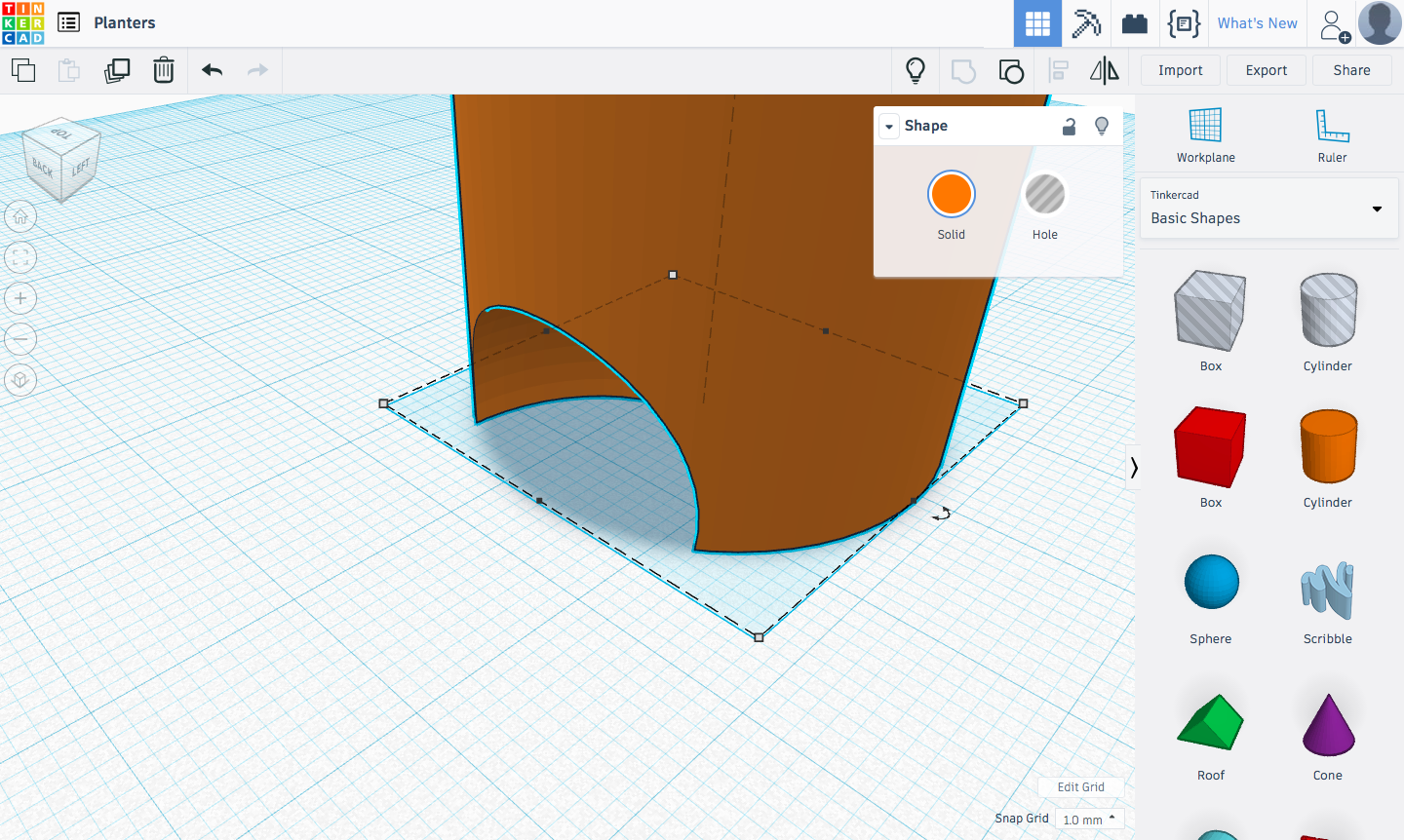Open the user profile avatar

point(1380,23)
